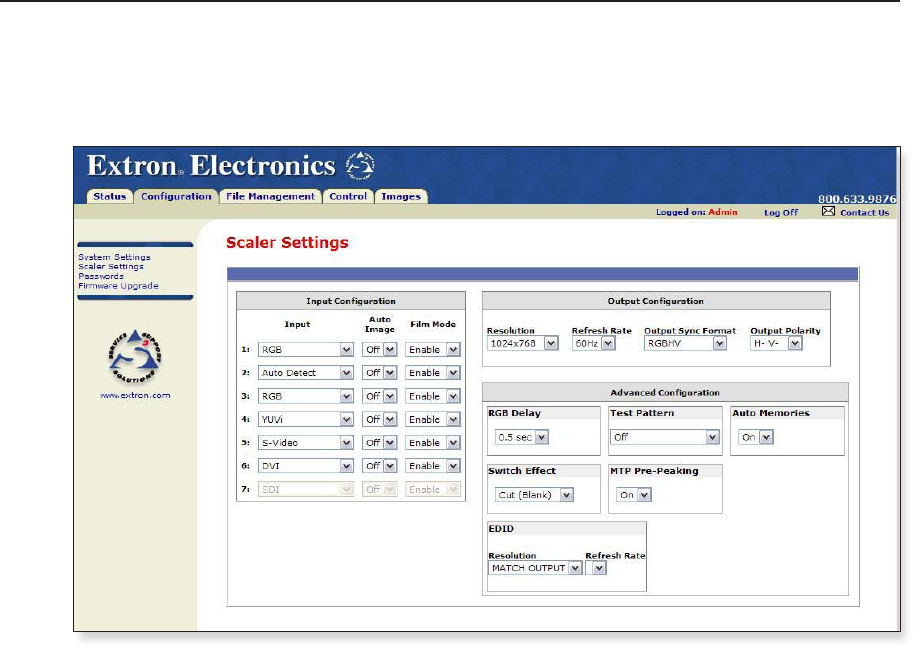Open the Images tab

[401, 196]
